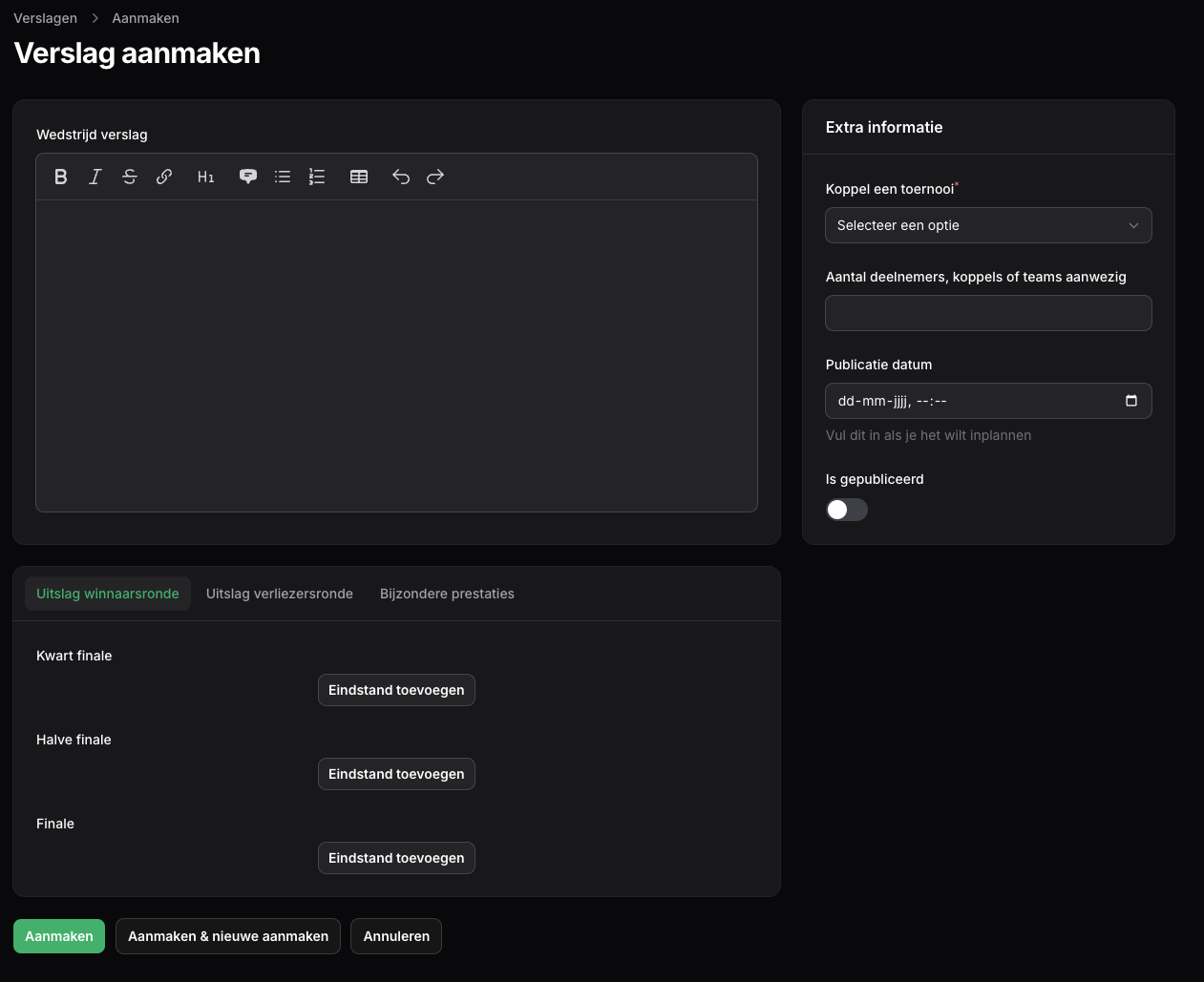Undo the last editor change
1204x982 pixels.
[401, 177]
